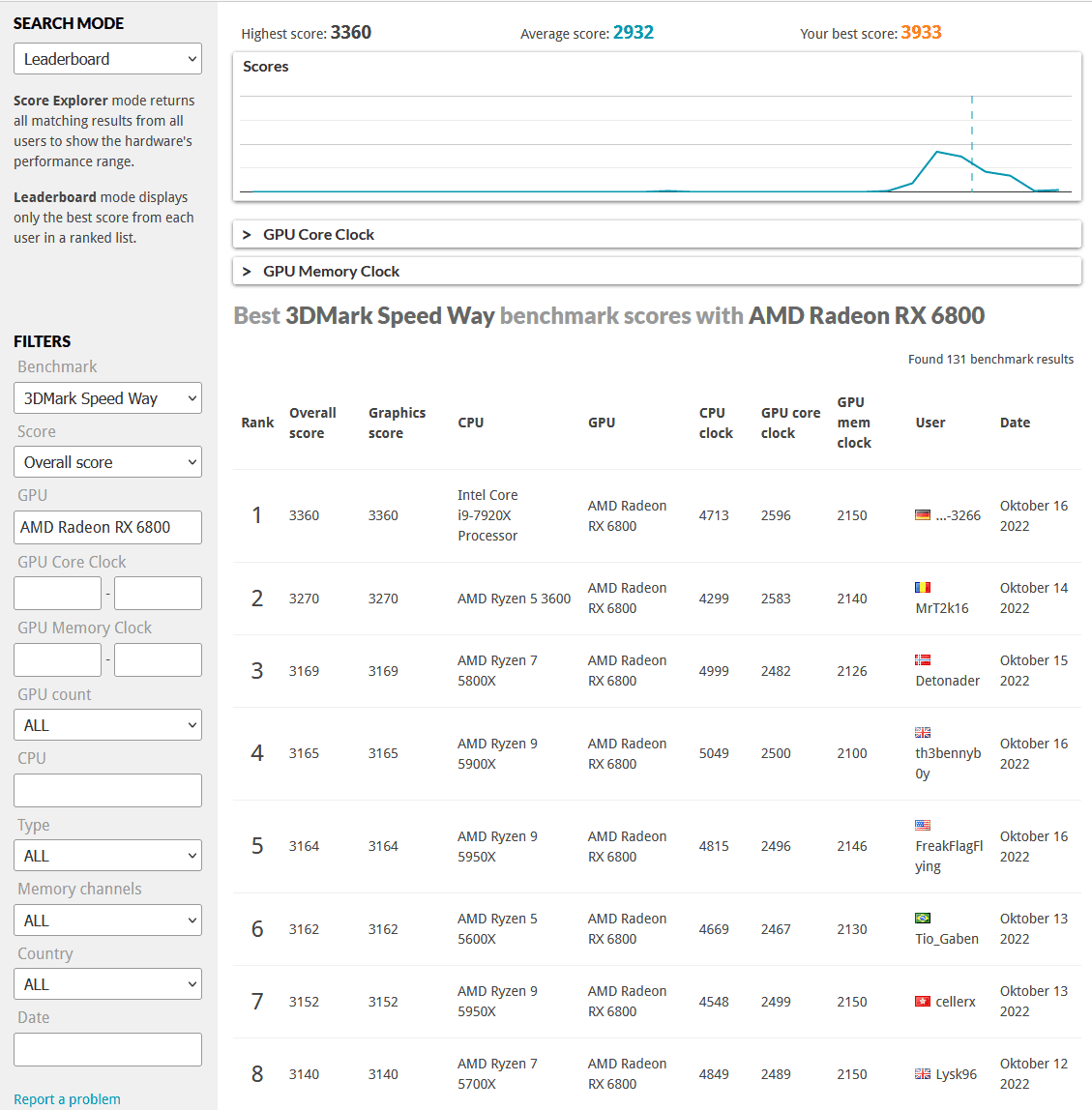Click the Romanian flag above MrT2k16
This screenshot has height=1110, width=1092.
click(923, 588)
